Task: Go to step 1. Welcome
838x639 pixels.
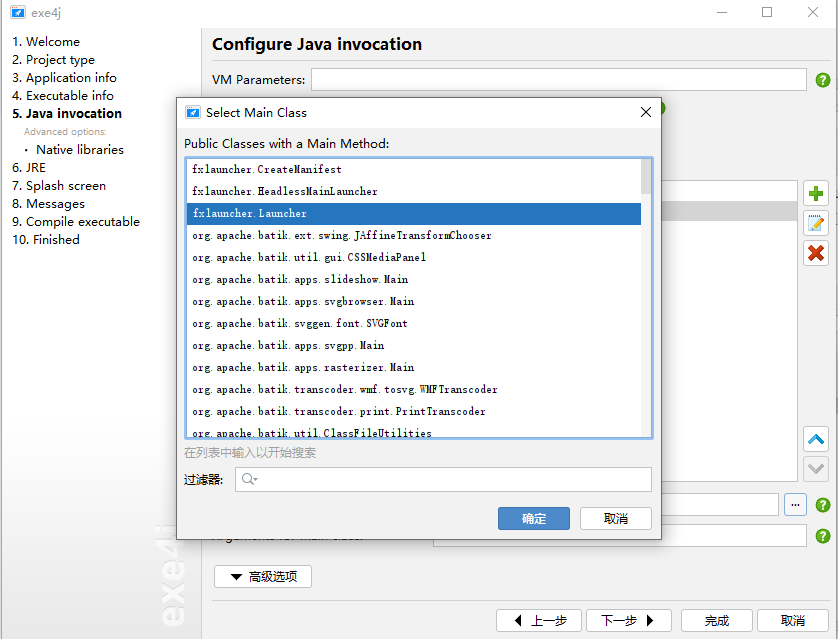Action: pos(46,42)
